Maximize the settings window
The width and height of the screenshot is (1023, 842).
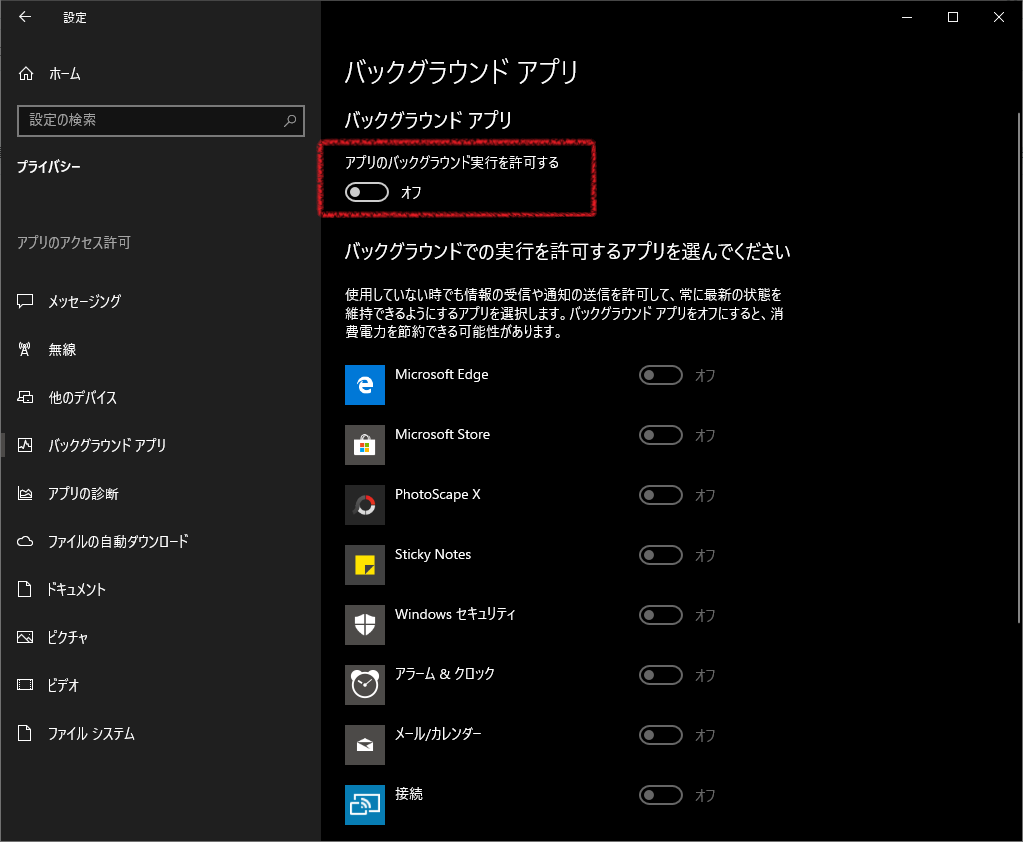point(953,17)
